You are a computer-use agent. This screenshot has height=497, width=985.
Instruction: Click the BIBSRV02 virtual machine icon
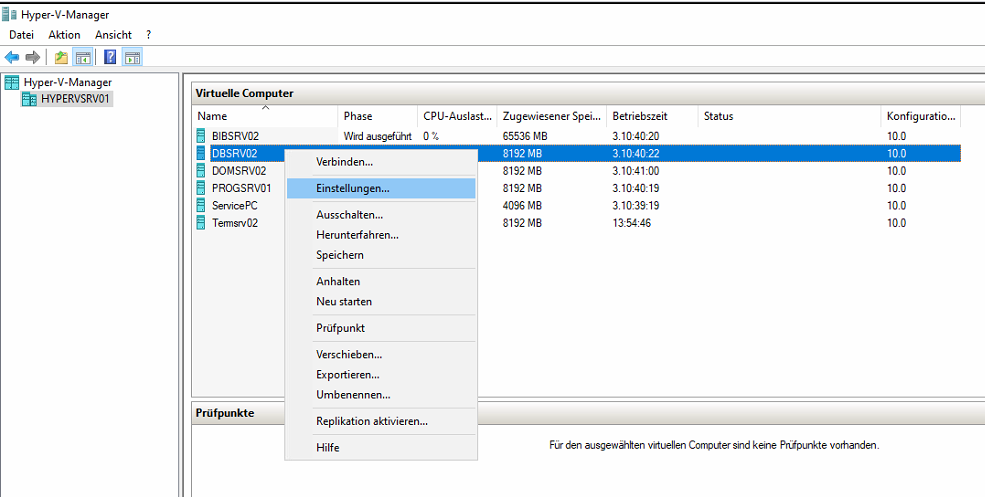[x=201, y=136]
